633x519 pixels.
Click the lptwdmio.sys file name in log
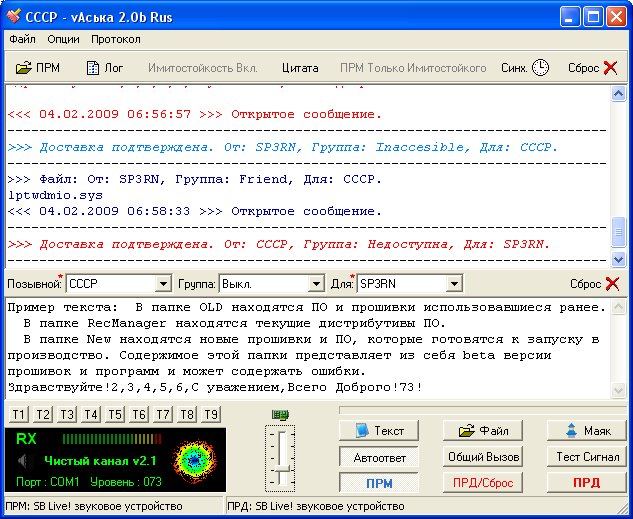55,195
